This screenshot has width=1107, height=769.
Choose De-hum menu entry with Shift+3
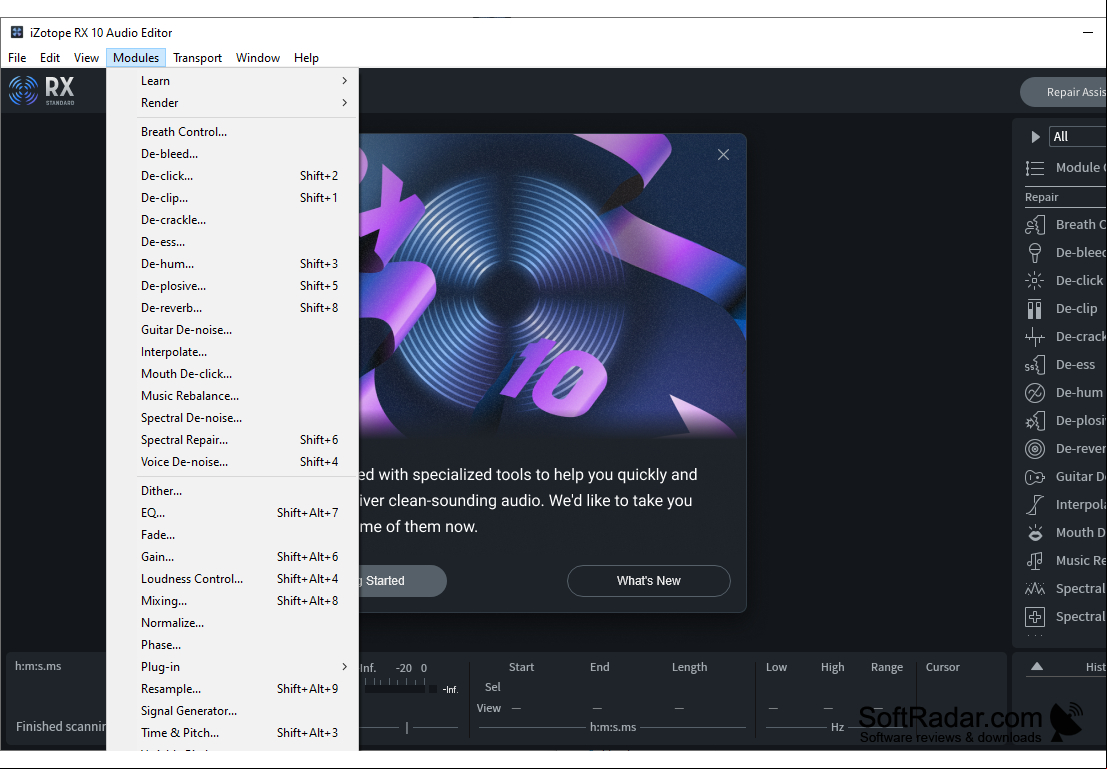232,263
